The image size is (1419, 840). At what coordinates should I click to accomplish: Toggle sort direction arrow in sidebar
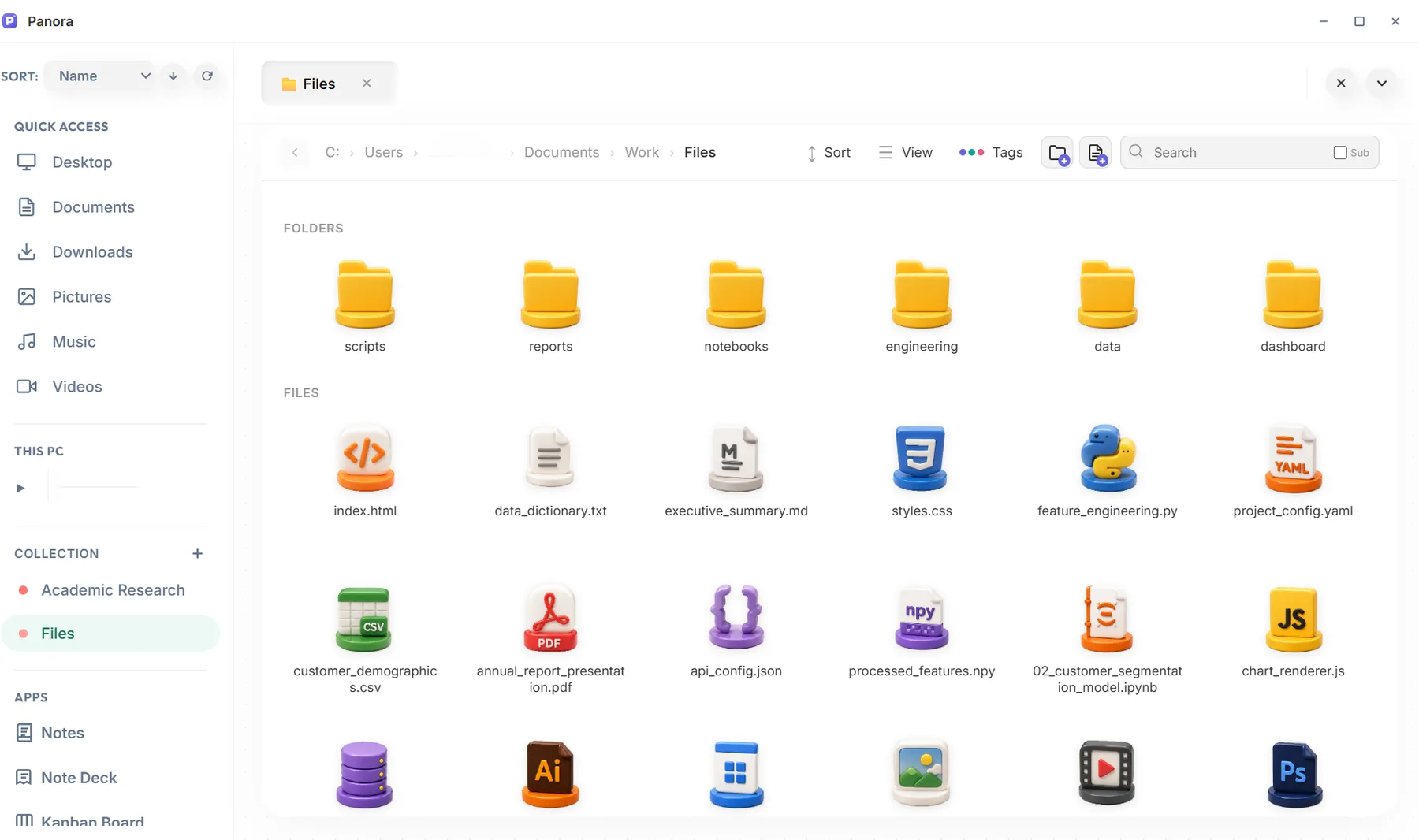pyautogui.click(x=173, y=76)
